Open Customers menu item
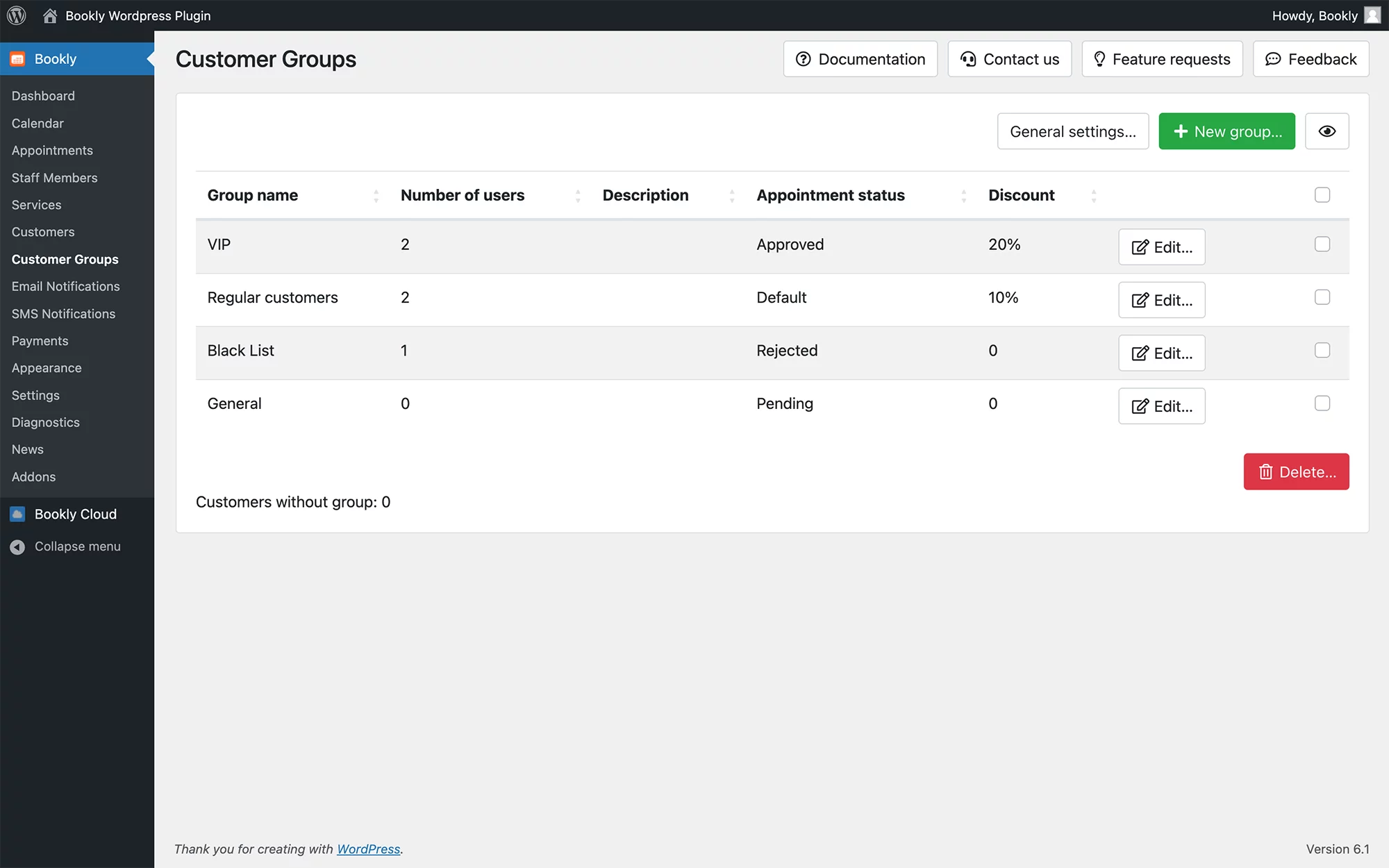Image resolution: width=1389 pixels, height=868 pixels. click(x=43, y=232)
